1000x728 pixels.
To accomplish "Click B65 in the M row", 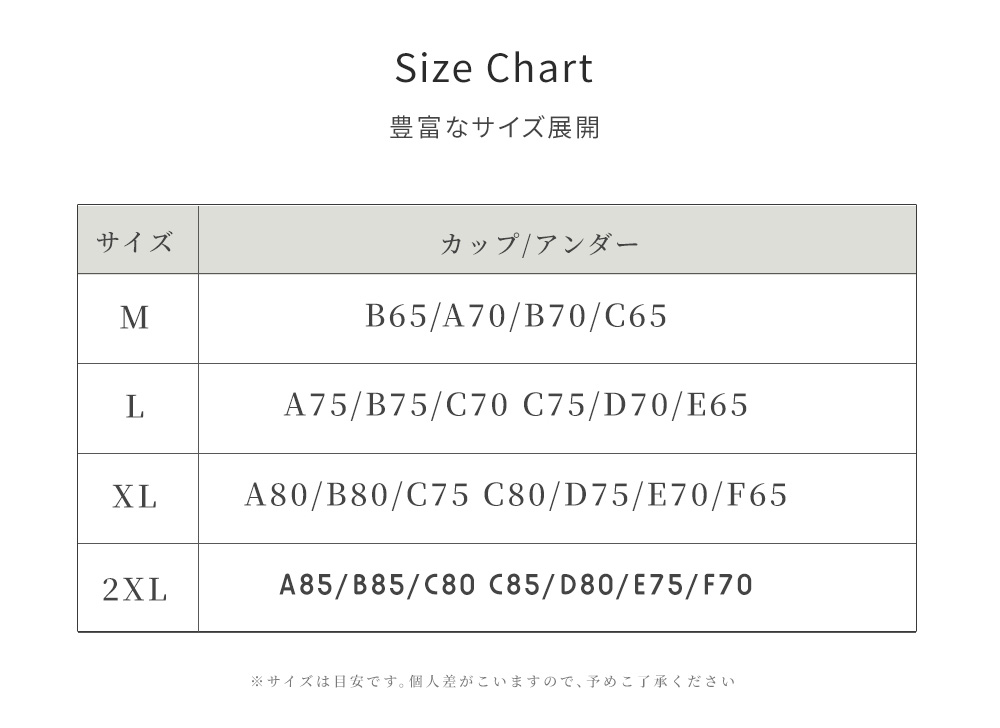I will point(394,317).
